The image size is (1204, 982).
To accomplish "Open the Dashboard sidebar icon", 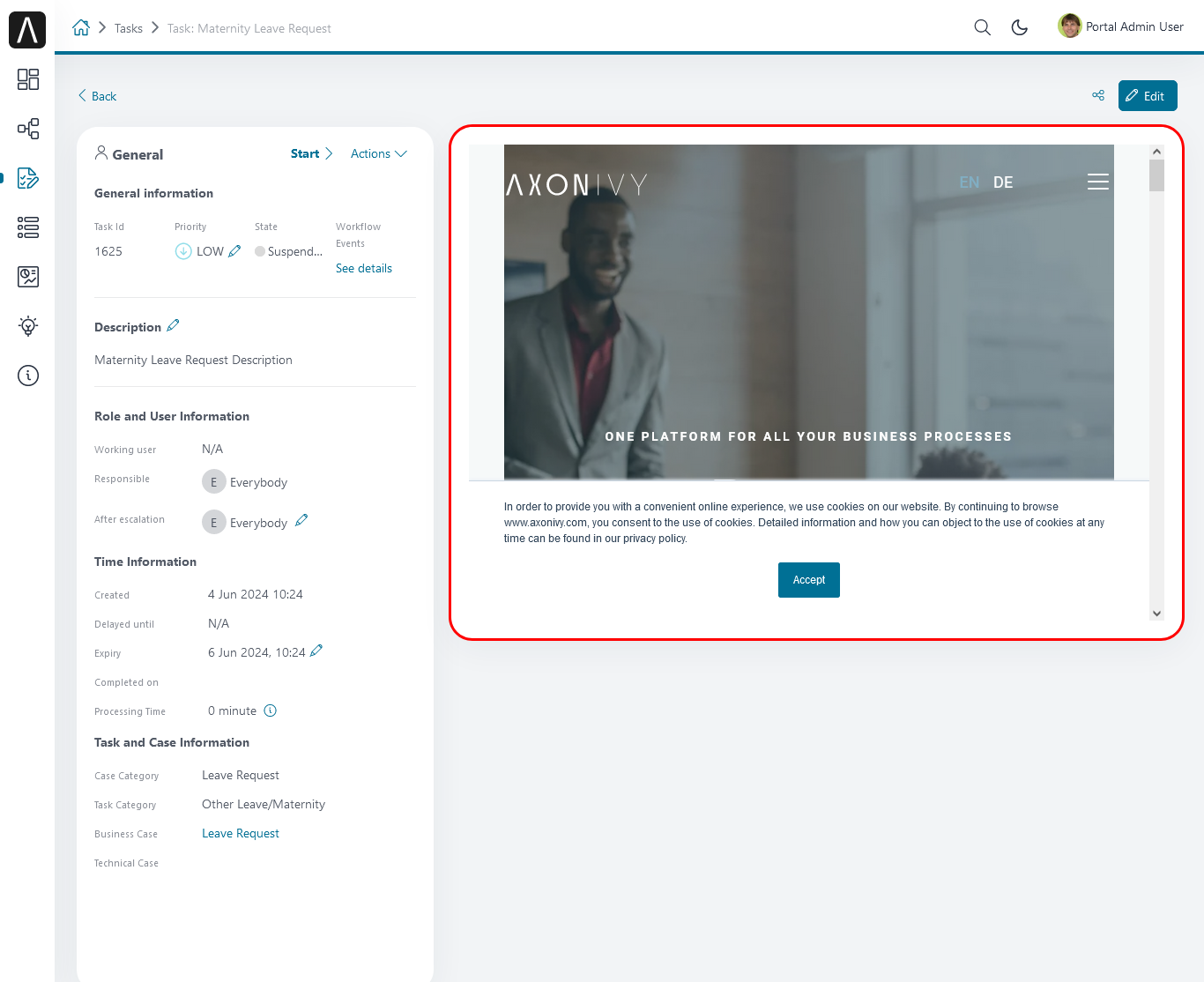I will [x=28, y=79].
